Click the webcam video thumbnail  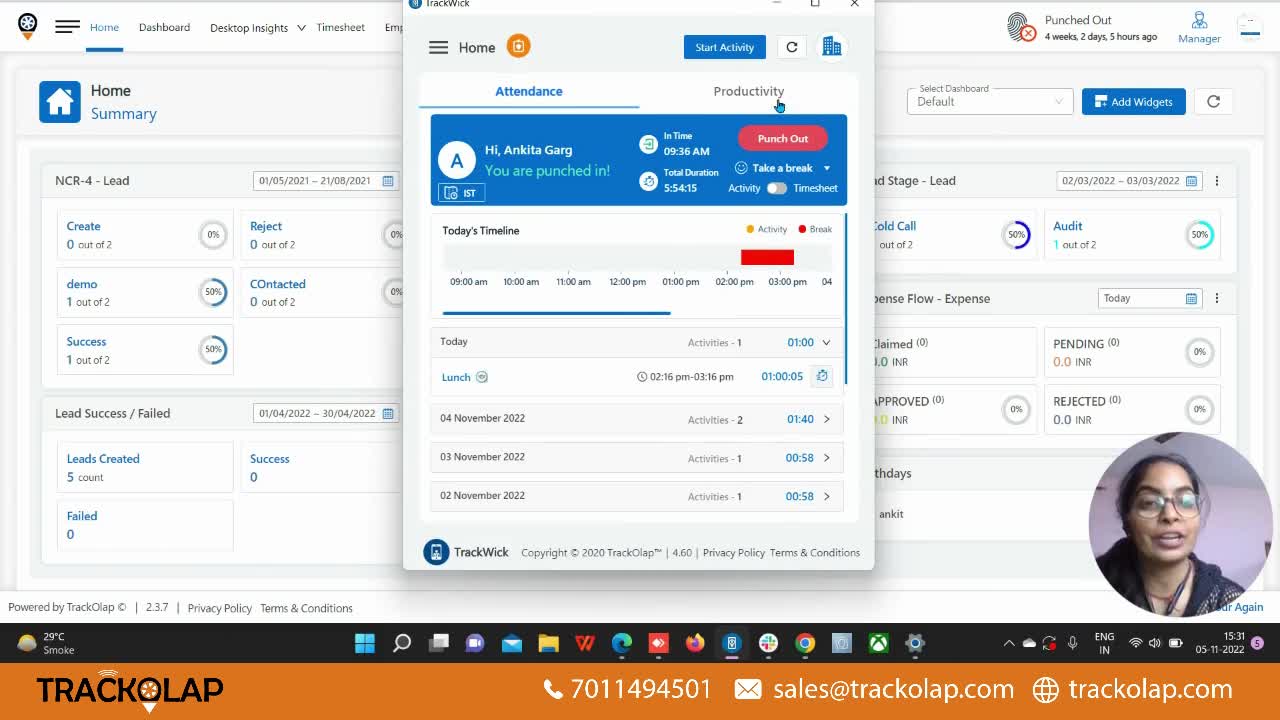point(1179,523)
